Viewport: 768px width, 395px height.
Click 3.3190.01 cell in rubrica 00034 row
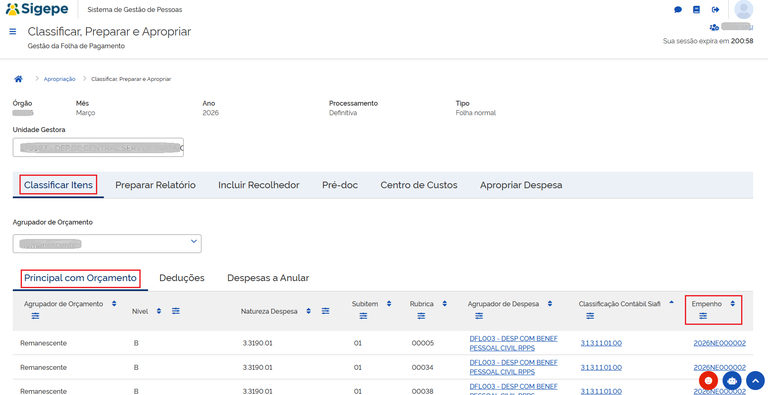pyautogui.click(x=257, y=367)
